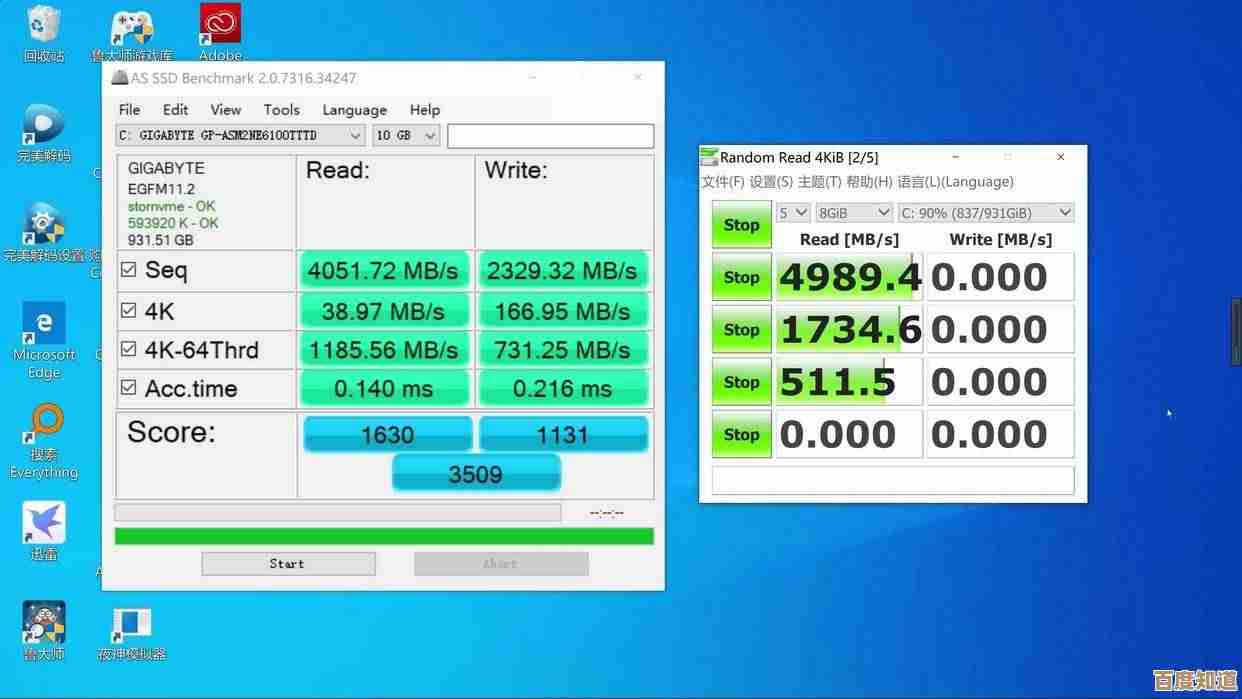Open the Tools menu in AS SSD

coord(281,110)
